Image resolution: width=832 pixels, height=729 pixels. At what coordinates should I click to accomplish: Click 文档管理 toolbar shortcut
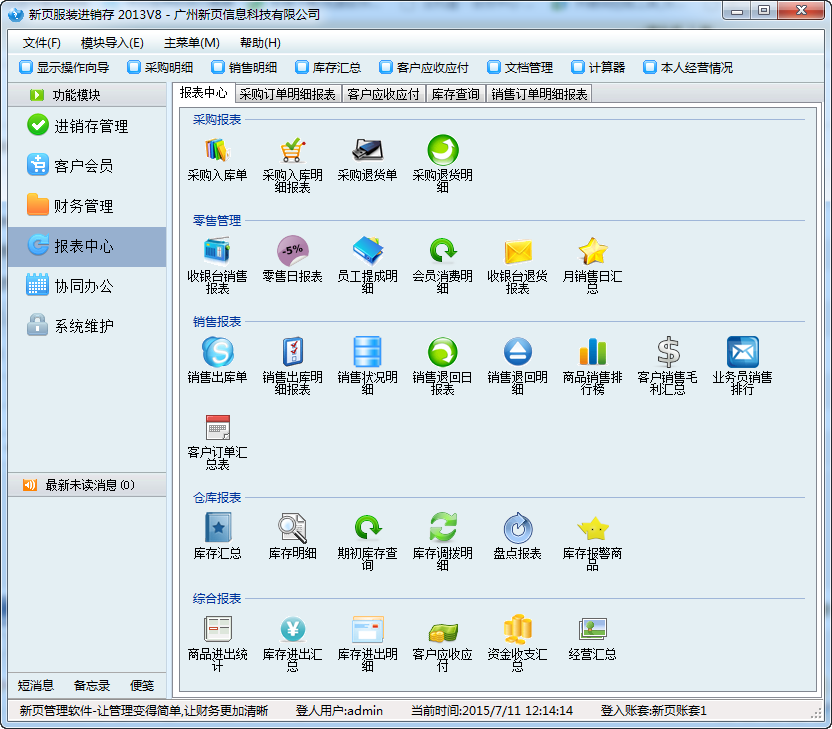coord(520,67)
